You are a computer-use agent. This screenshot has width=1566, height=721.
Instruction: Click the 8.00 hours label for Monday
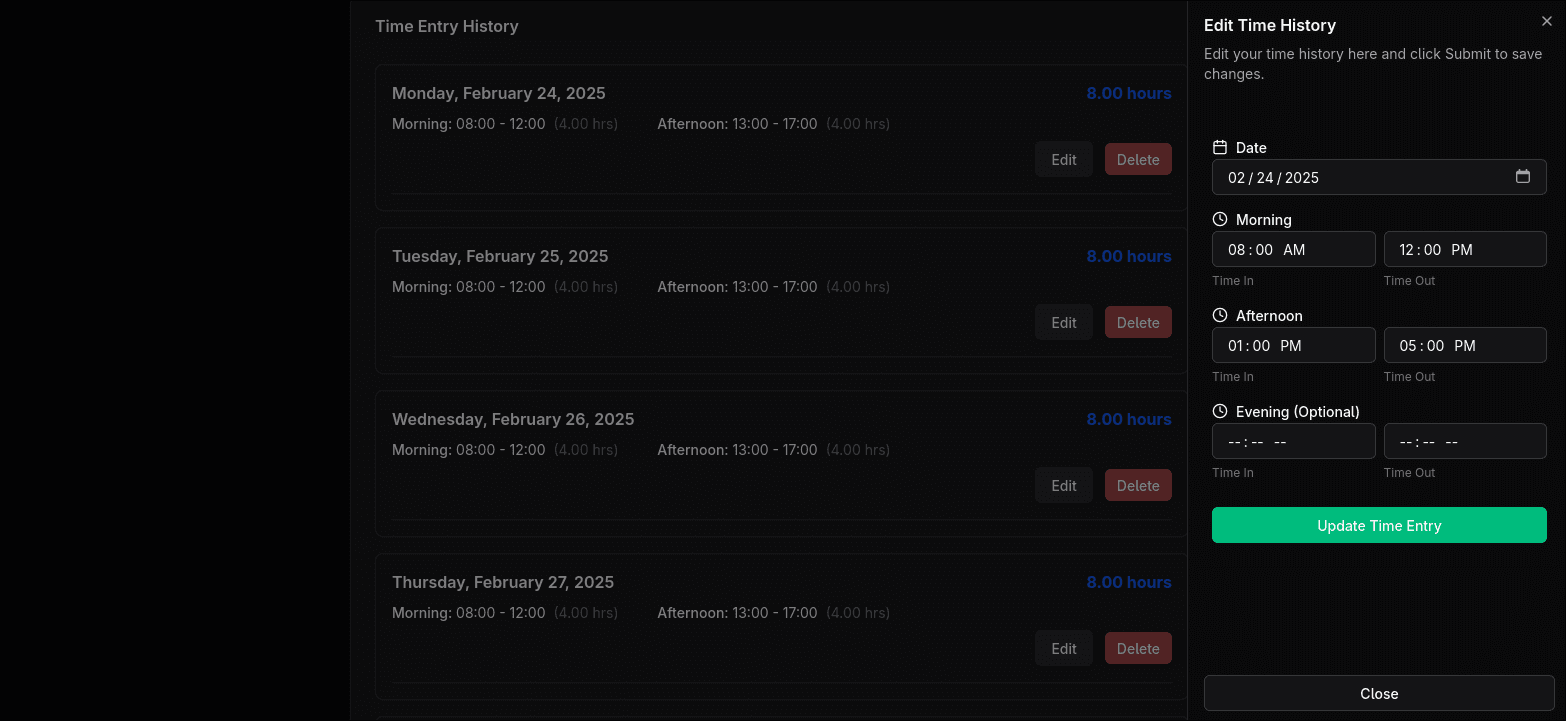[1129, 92]
